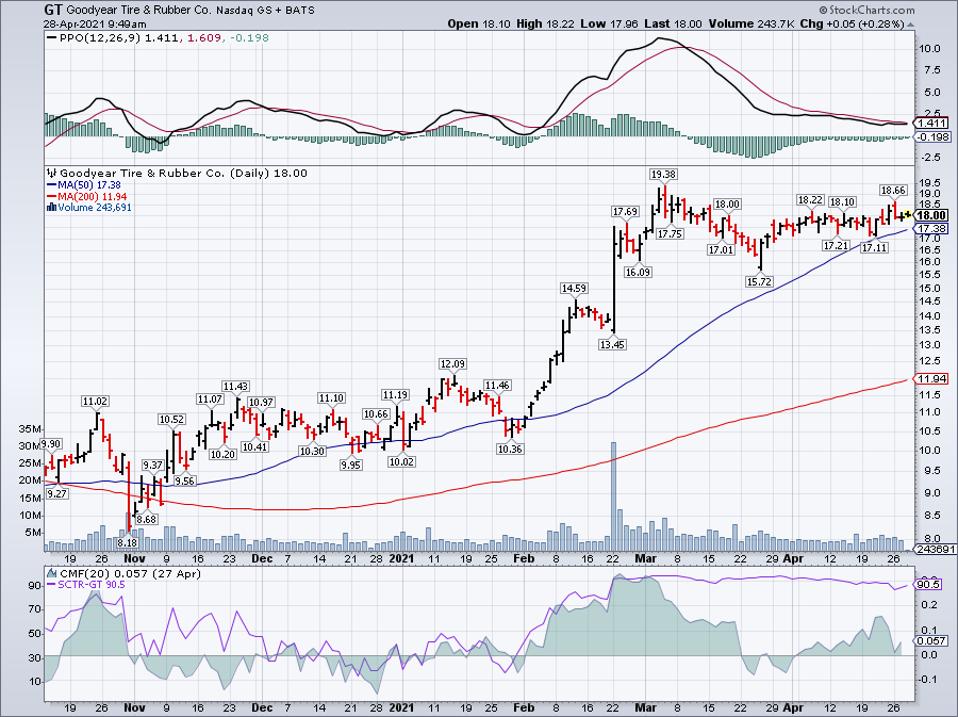Click the 17.21 price label
This screenshot has width=958, height=717.
pos(836,246)
